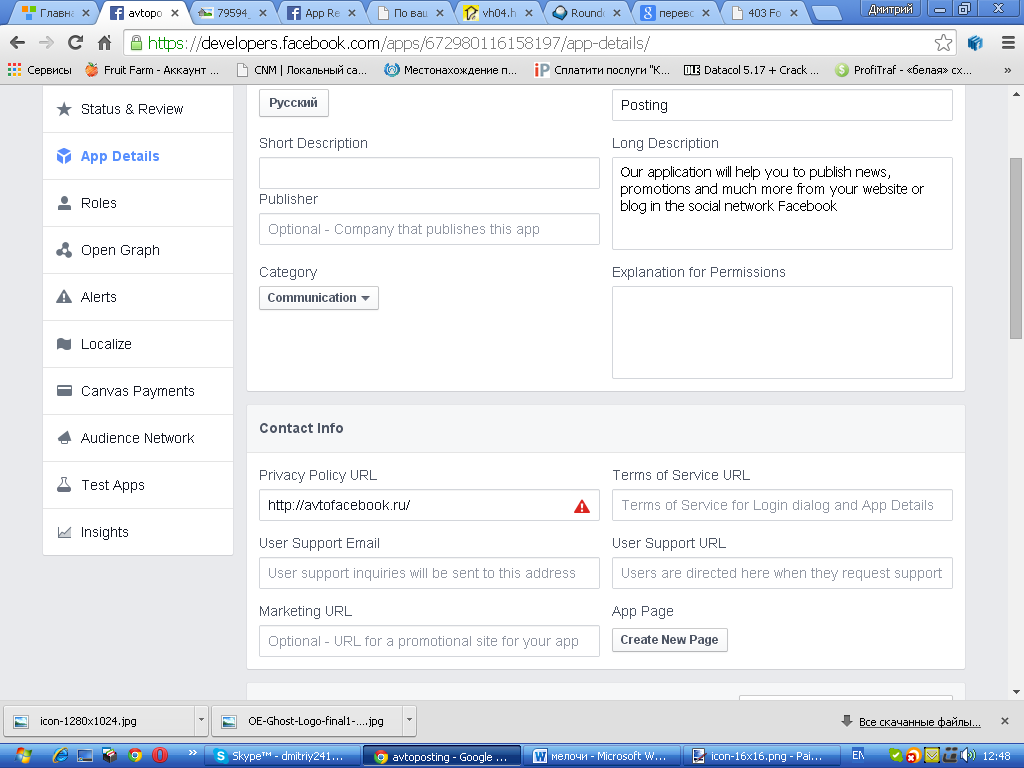This screenshot has height=768, width=1024.
Task: Open Audience Network megaphone icon
Action: pyautogui.click(x=64, y=438)
